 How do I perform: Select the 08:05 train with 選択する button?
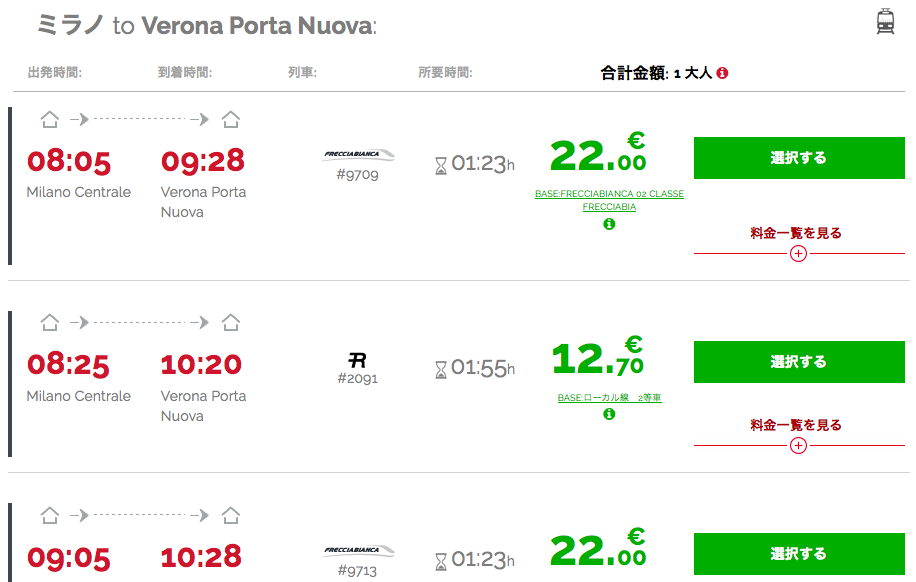coord(799,158)
